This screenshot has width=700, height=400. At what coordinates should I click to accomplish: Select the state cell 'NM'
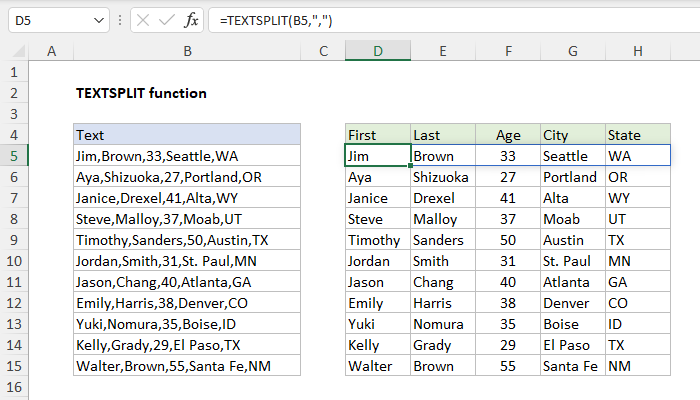point(638,366)
